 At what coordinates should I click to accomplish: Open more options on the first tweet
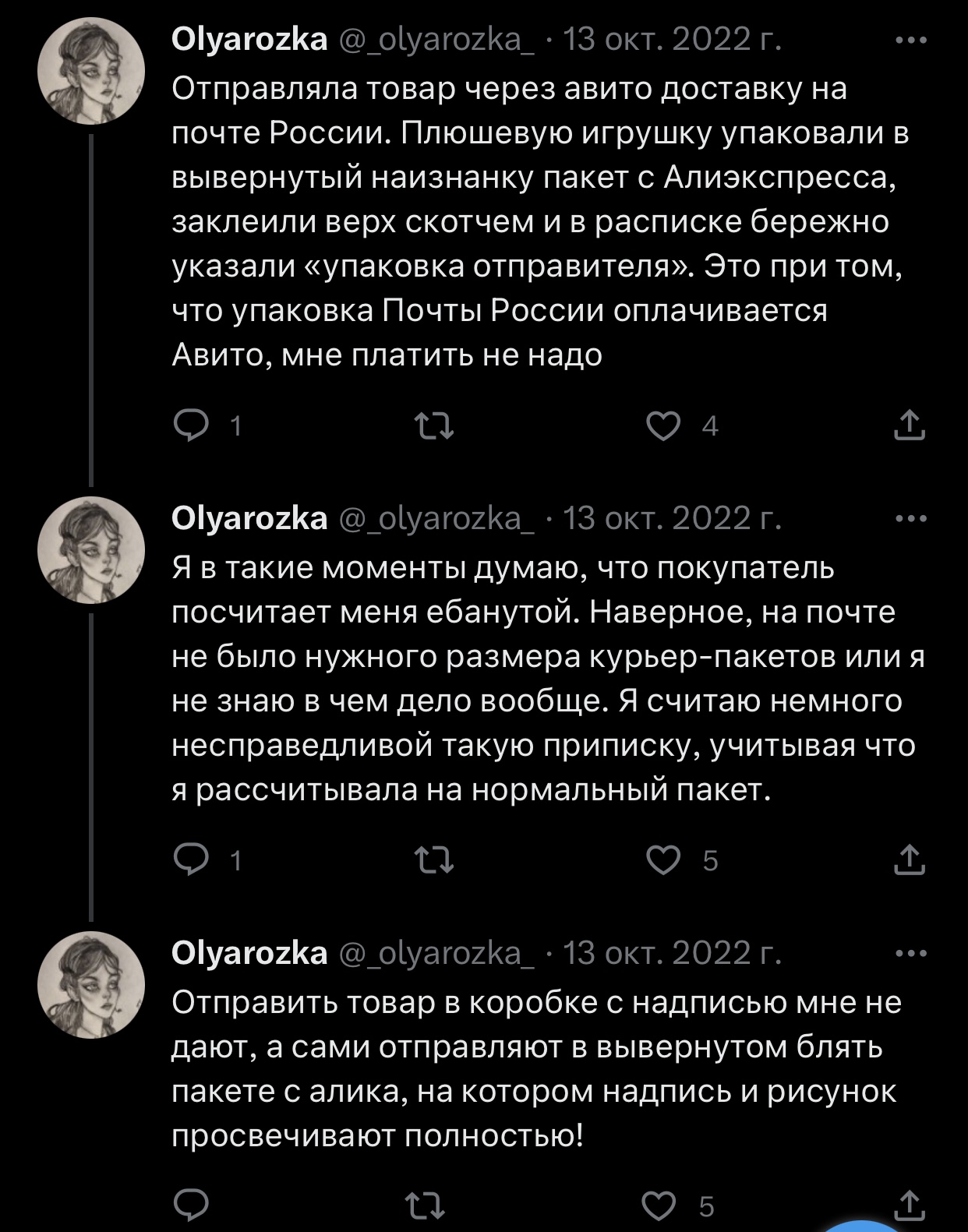tap(911, 39)
